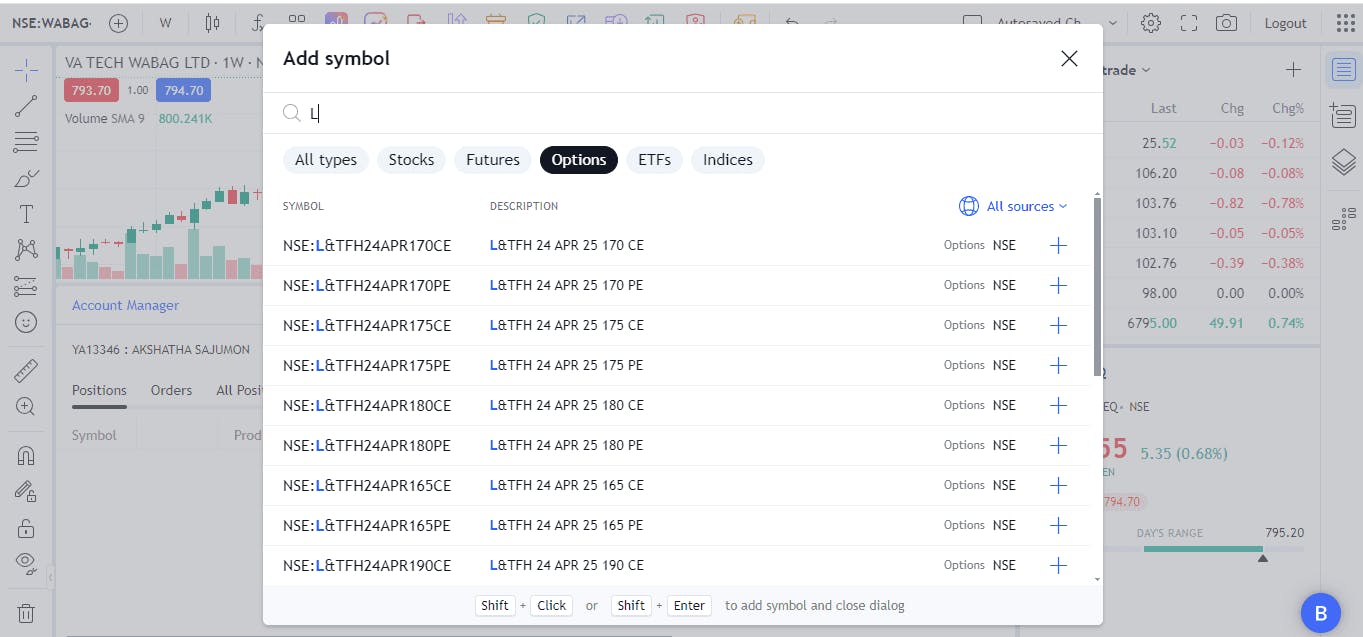Add NSE:L&TFH24APR170PE with its plus icon
The height and width of the screenshot is (637, 1363).
pos(1058,285)
